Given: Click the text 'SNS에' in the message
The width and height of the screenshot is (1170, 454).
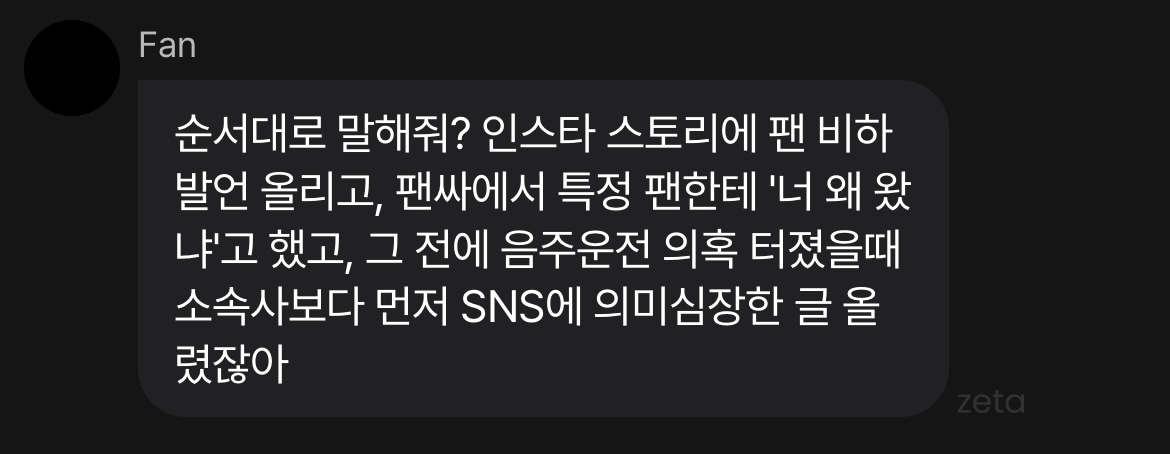Looking at the screenshot, I should [520, 308].
